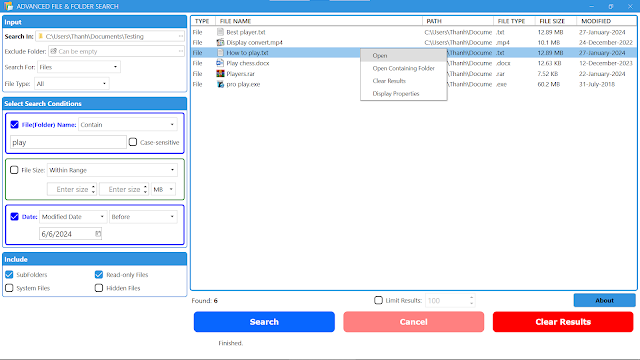Click the video icon of Display convert.mp4

pyautogui.click(x=220, y=42)
